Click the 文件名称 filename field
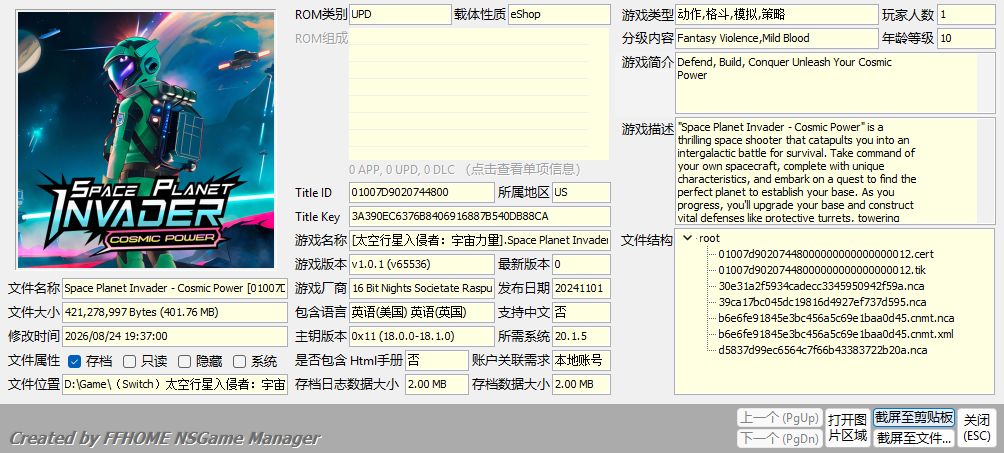1004x453 pixels. 175,288
